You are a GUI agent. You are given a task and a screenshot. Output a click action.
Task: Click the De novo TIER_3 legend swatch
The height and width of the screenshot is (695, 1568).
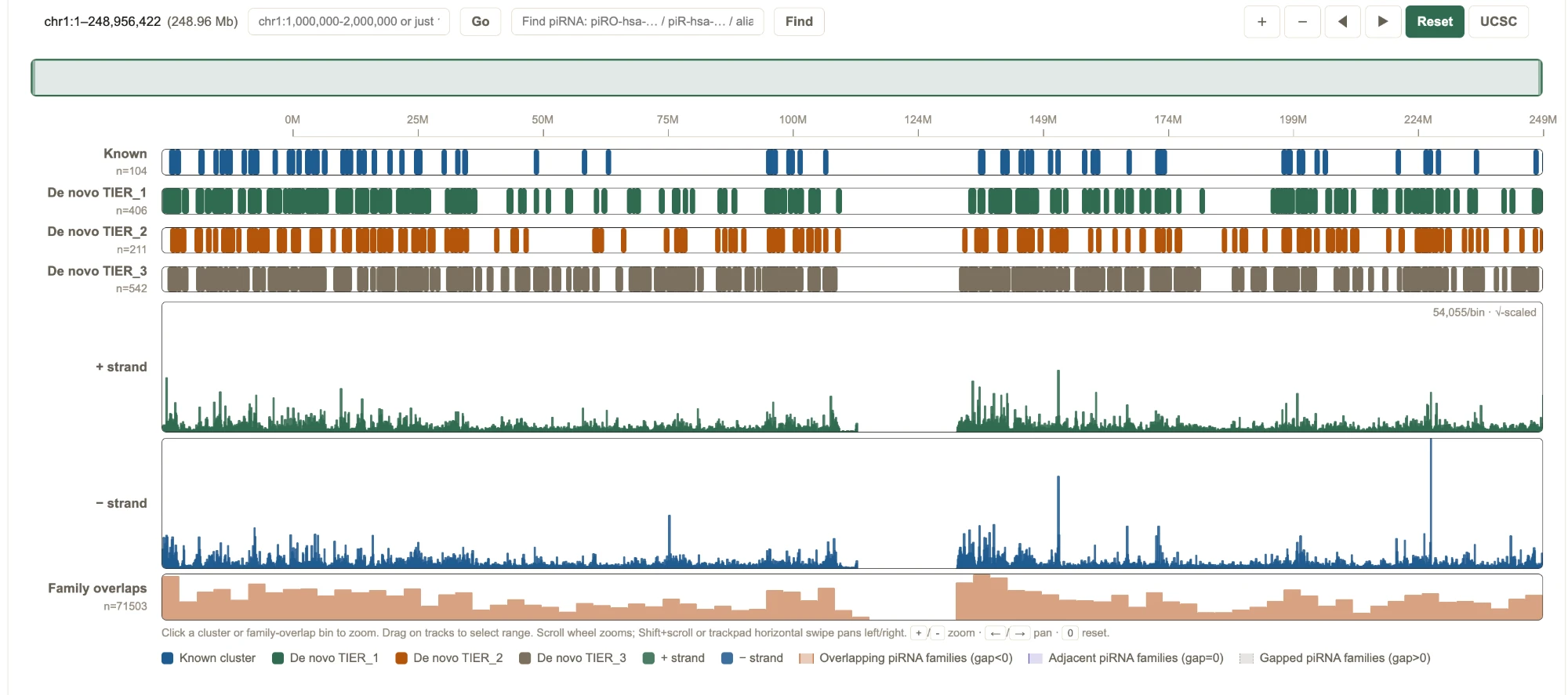pos(525,658)
